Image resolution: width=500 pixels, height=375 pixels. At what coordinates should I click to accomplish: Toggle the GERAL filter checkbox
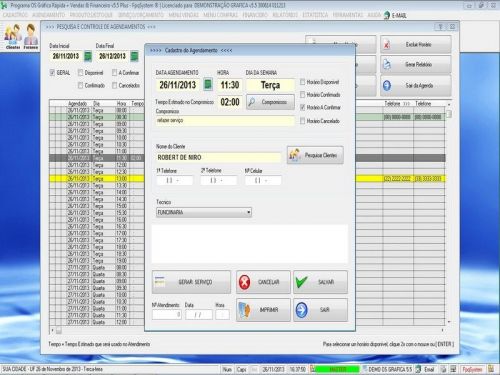52,72
